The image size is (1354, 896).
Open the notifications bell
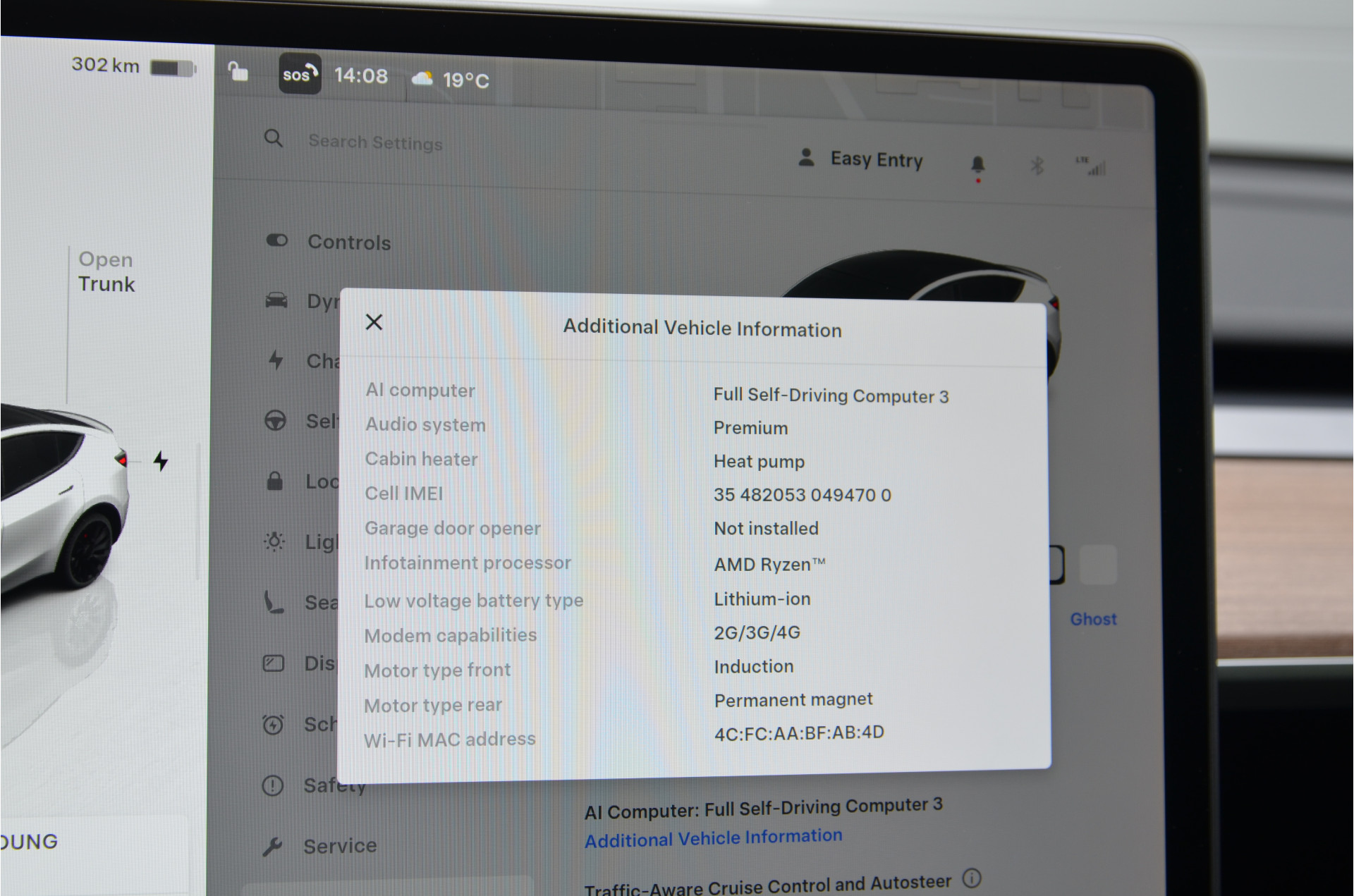[977, 166]
